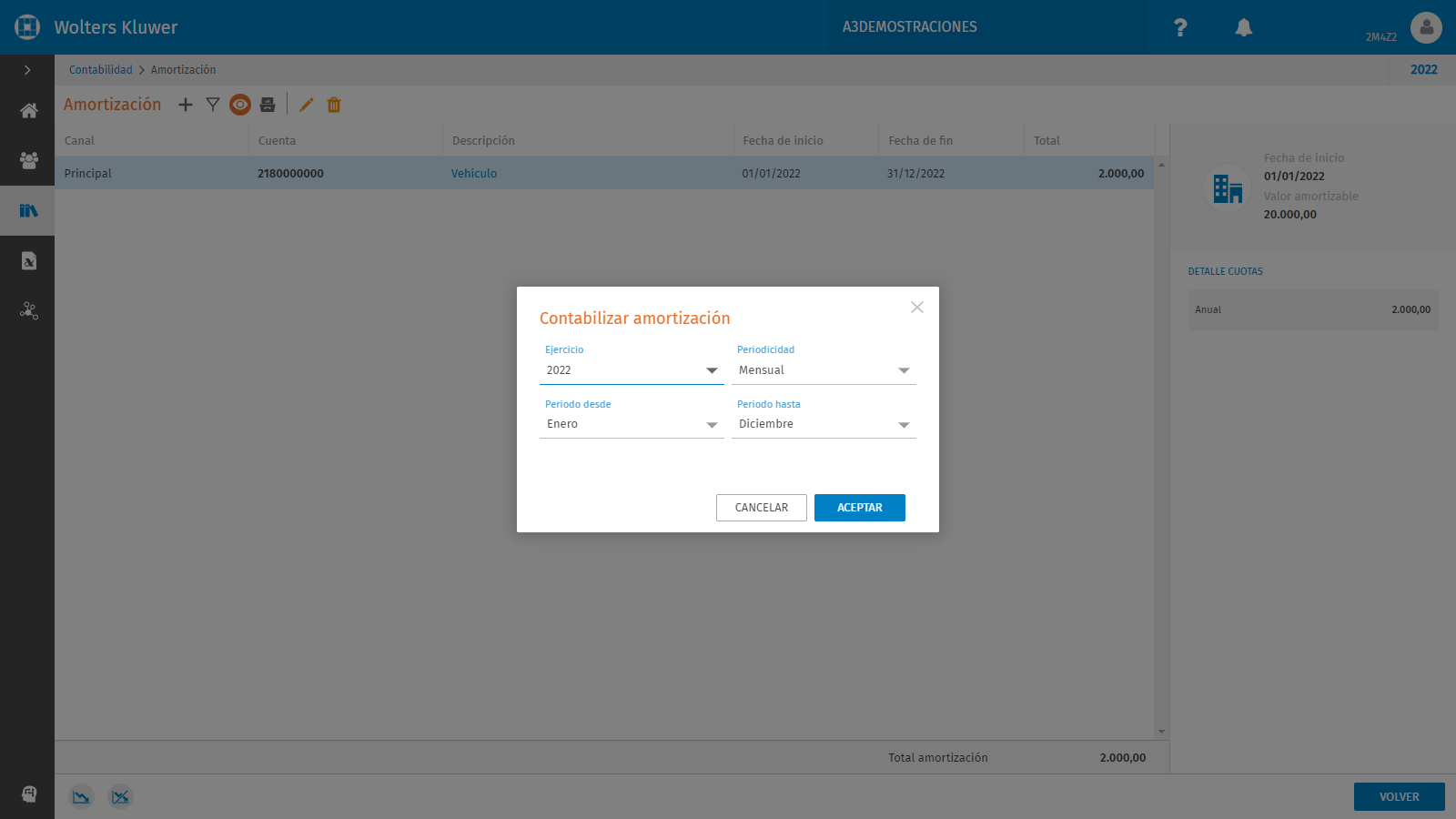Click the Cuenta column header

[346, 140]
